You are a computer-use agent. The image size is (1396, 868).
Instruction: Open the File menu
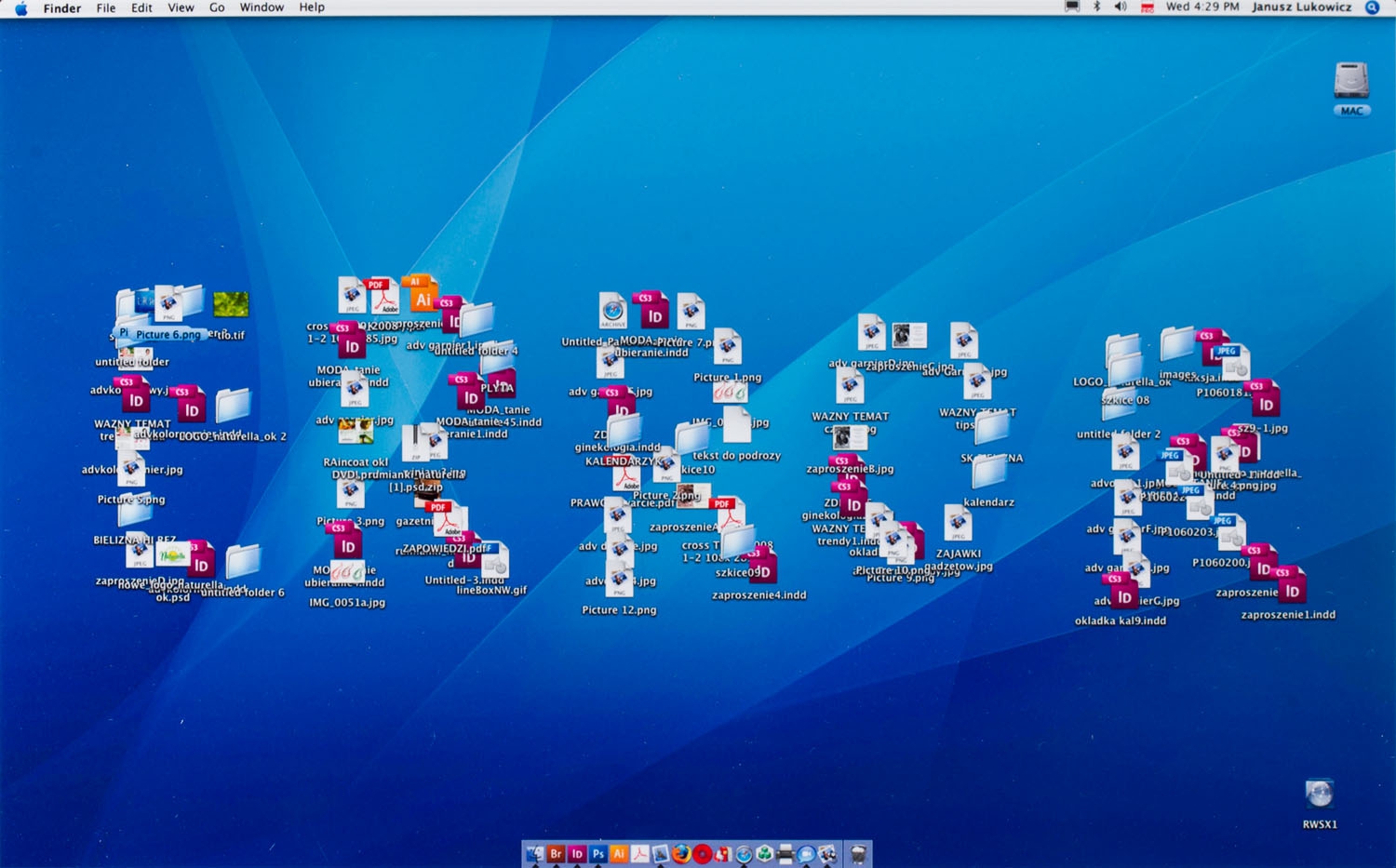tap(106, 7)
